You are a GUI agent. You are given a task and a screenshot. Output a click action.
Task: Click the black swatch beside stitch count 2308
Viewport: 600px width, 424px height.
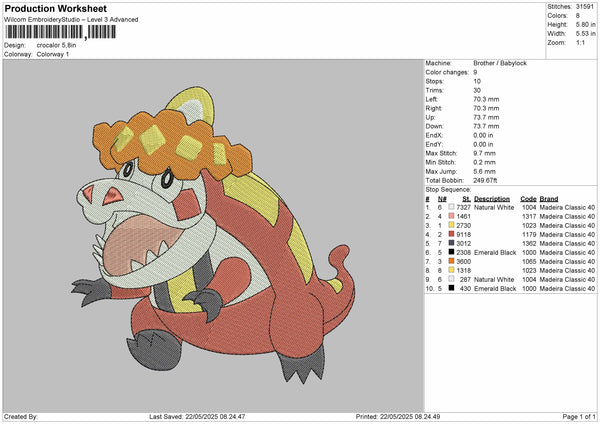452,252
